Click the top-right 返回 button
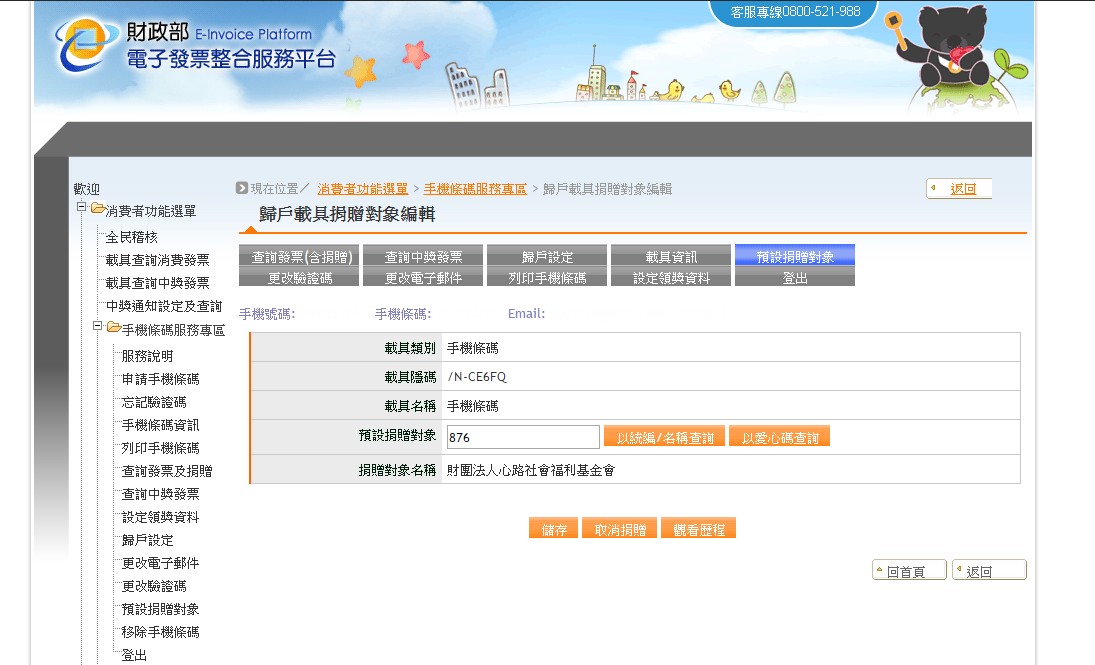Screen dimensions: 1095x665 coord(959,189)
